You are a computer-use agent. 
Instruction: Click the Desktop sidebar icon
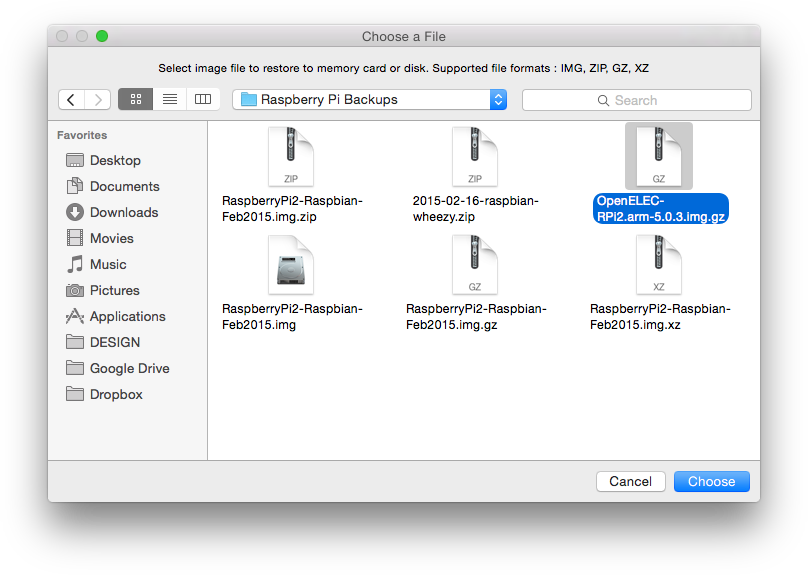75,160
